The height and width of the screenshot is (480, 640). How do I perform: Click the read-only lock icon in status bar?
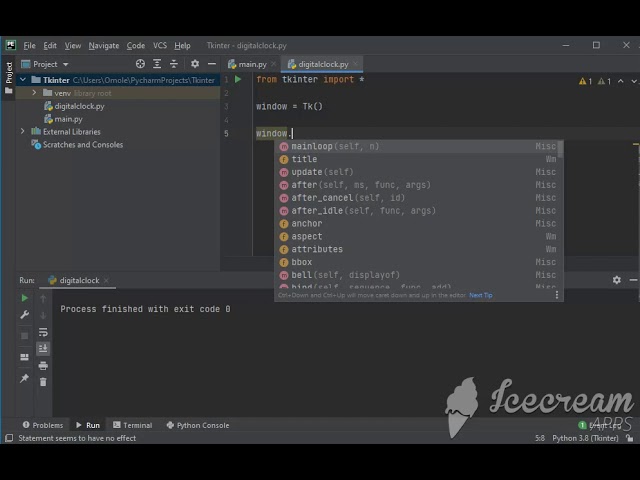pos(630,438)
